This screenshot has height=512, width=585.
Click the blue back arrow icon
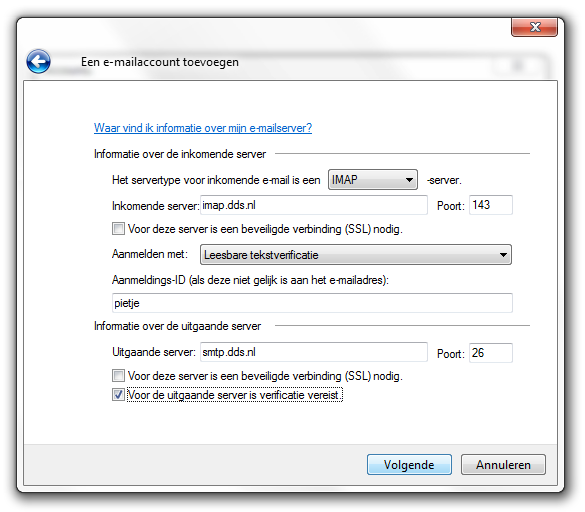tap(38, 61)
